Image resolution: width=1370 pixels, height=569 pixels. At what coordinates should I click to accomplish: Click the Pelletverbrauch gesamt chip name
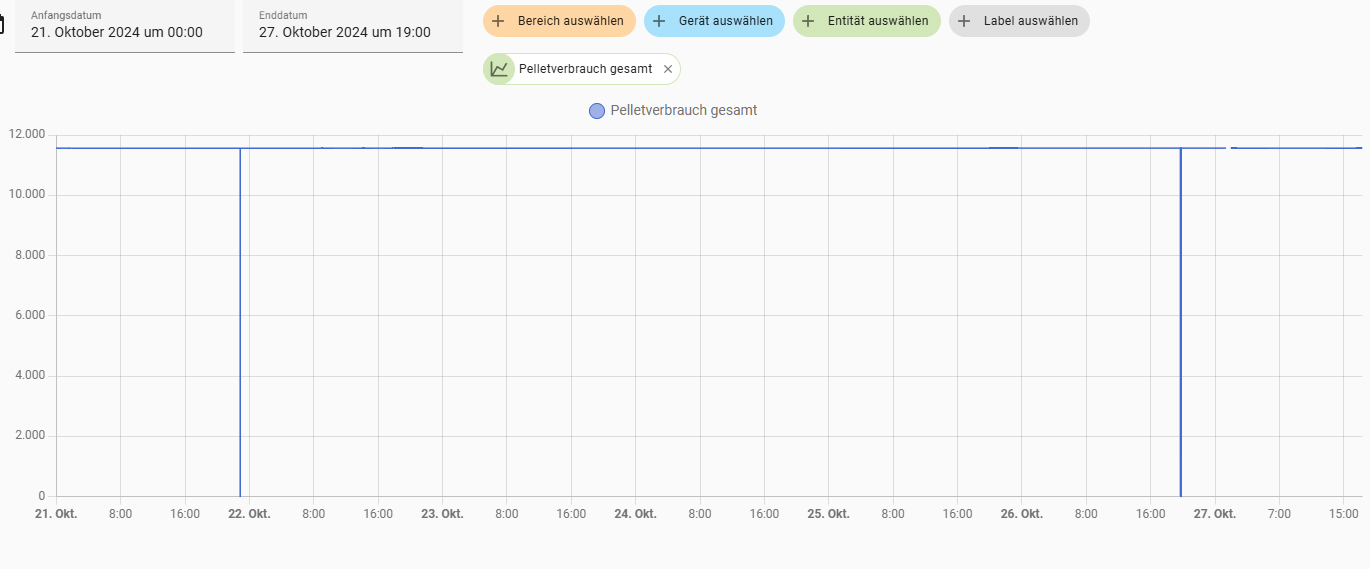pos(585,69)
